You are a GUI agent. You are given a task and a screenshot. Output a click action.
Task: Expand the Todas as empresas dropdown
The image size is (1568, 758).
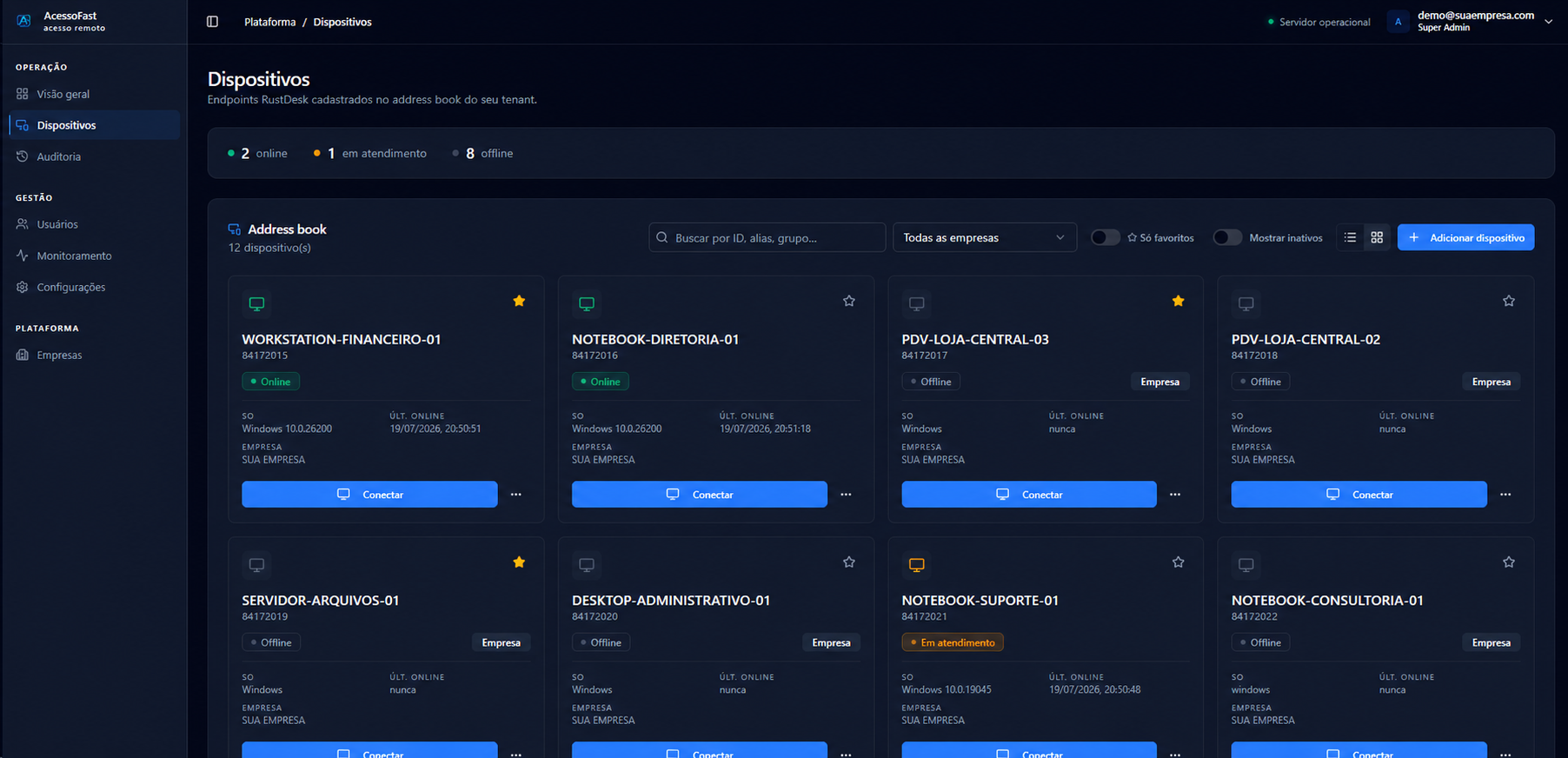pos(985,237)
